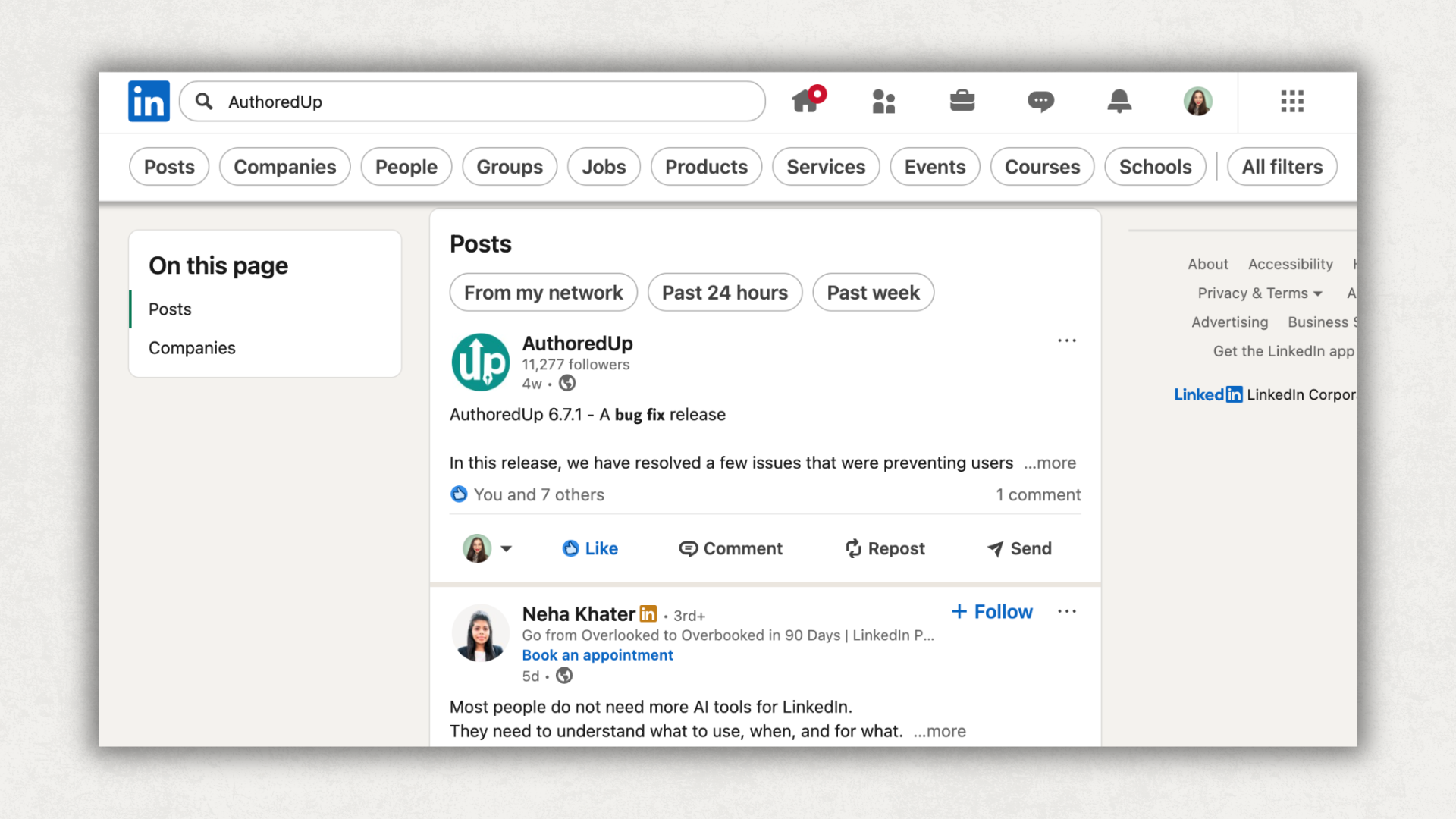Image resolution: width=1456 pixels, height=819 pixels.
Task: Select the Events filter pill
Action: click(935, 167)
